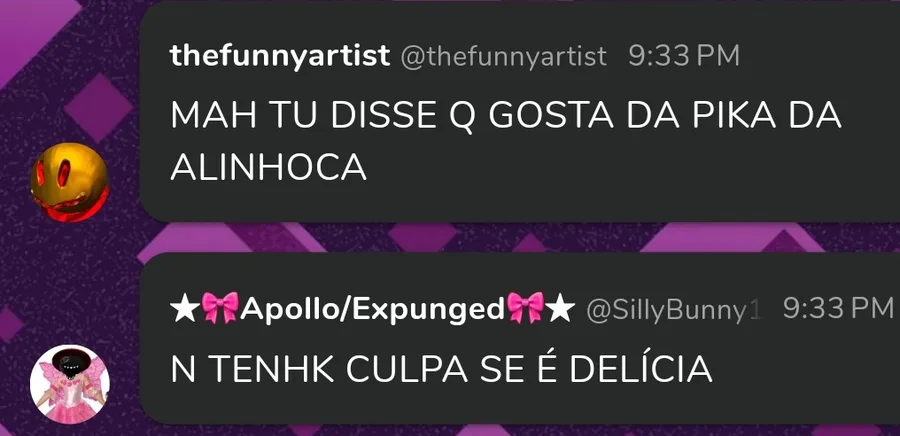The width and height of the screenshot is (900, 436).
Task: Open the pink fairy avatar of Apollo/Expunged
Action: pyautogui.click(x=69, y=384)
